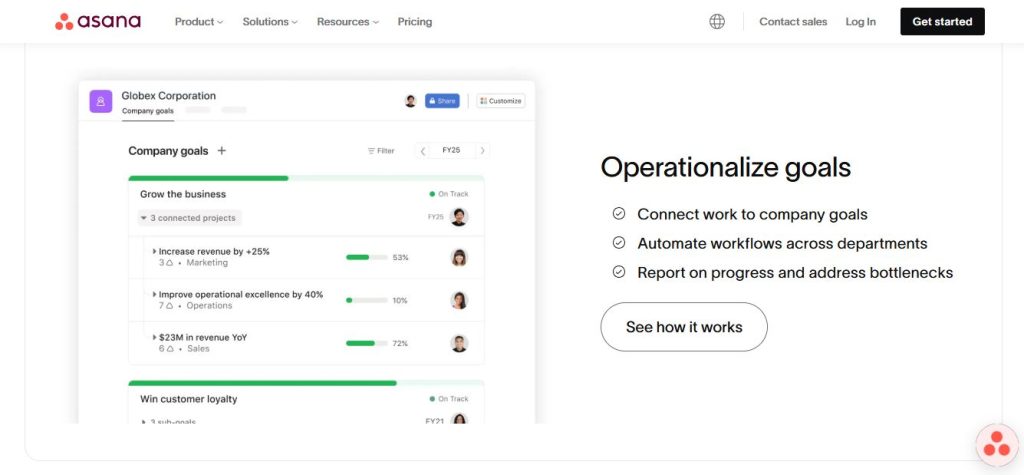
Task: Click the See how it works button
Action: tap(684, 327)
